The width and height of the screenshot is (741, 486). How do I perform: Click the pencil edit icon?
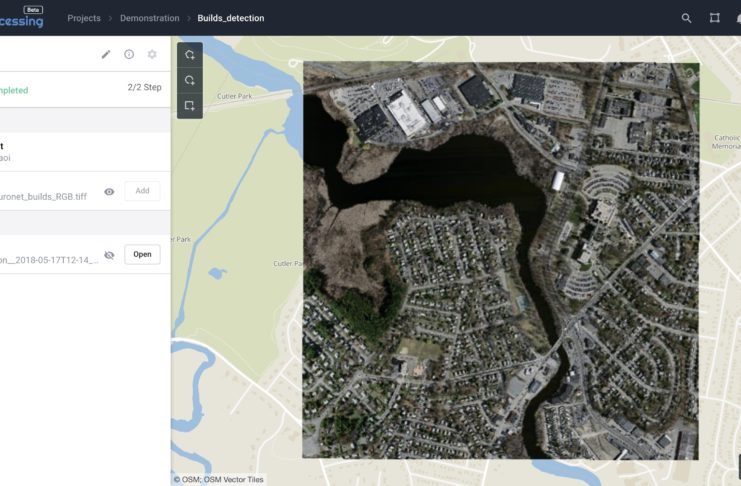(106, 54)
